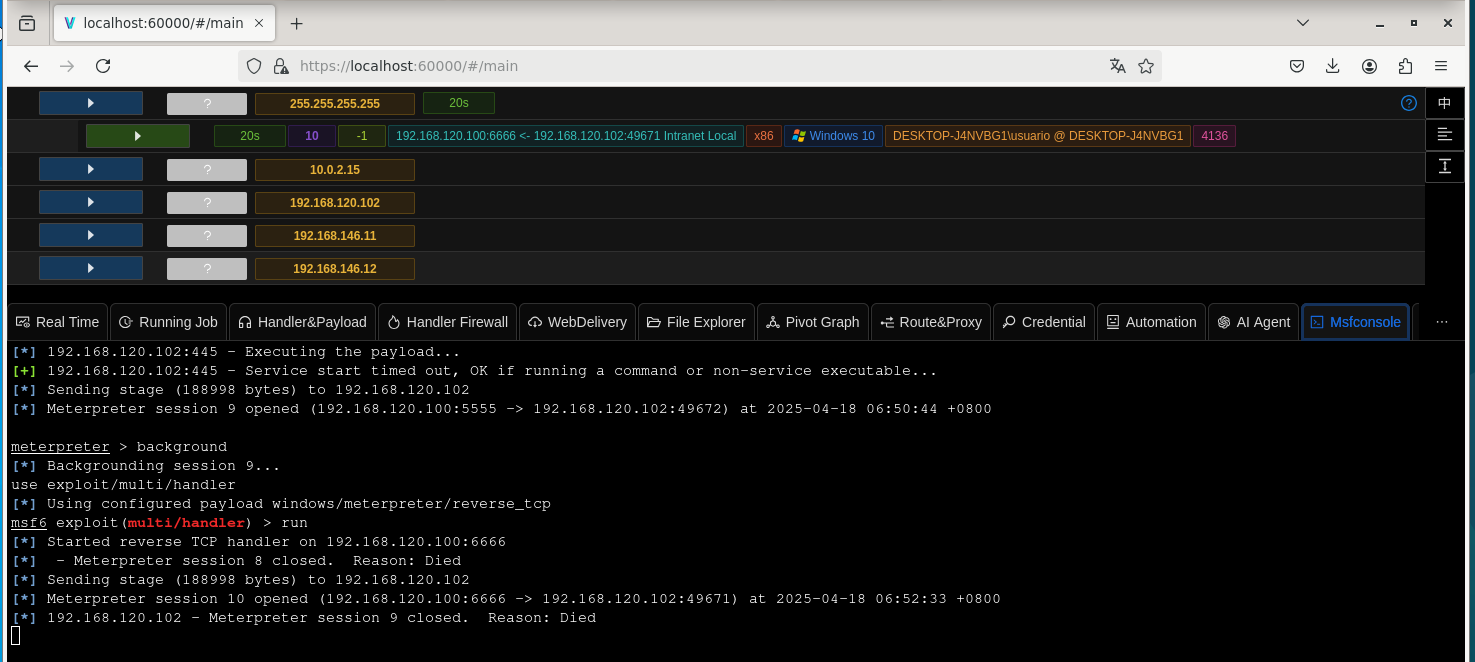Click unknown OS tag for 192.168.120.102
Screen dimensions: 1475x662
(x=207, y=203)
